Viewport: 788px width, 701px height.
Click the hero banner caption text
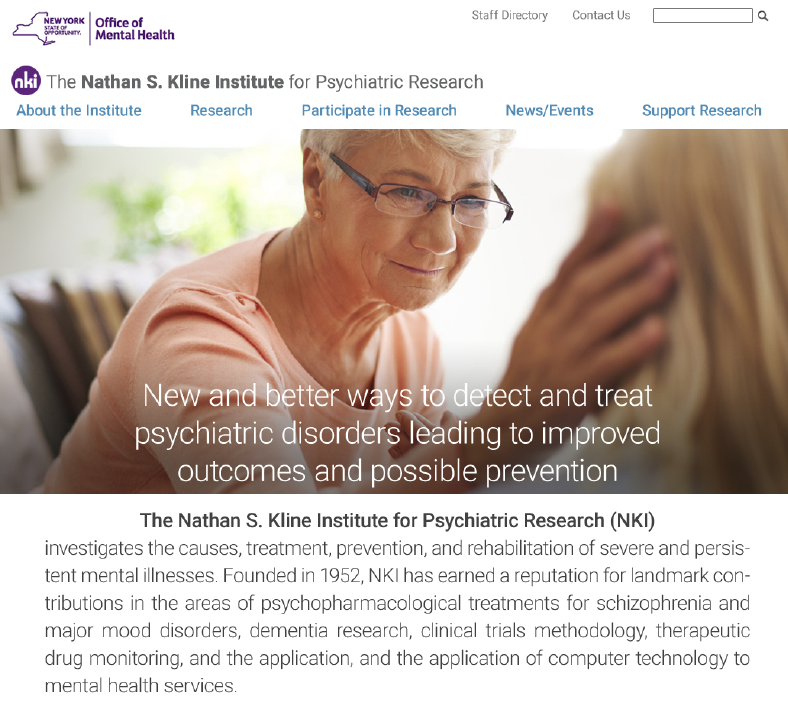397,433
